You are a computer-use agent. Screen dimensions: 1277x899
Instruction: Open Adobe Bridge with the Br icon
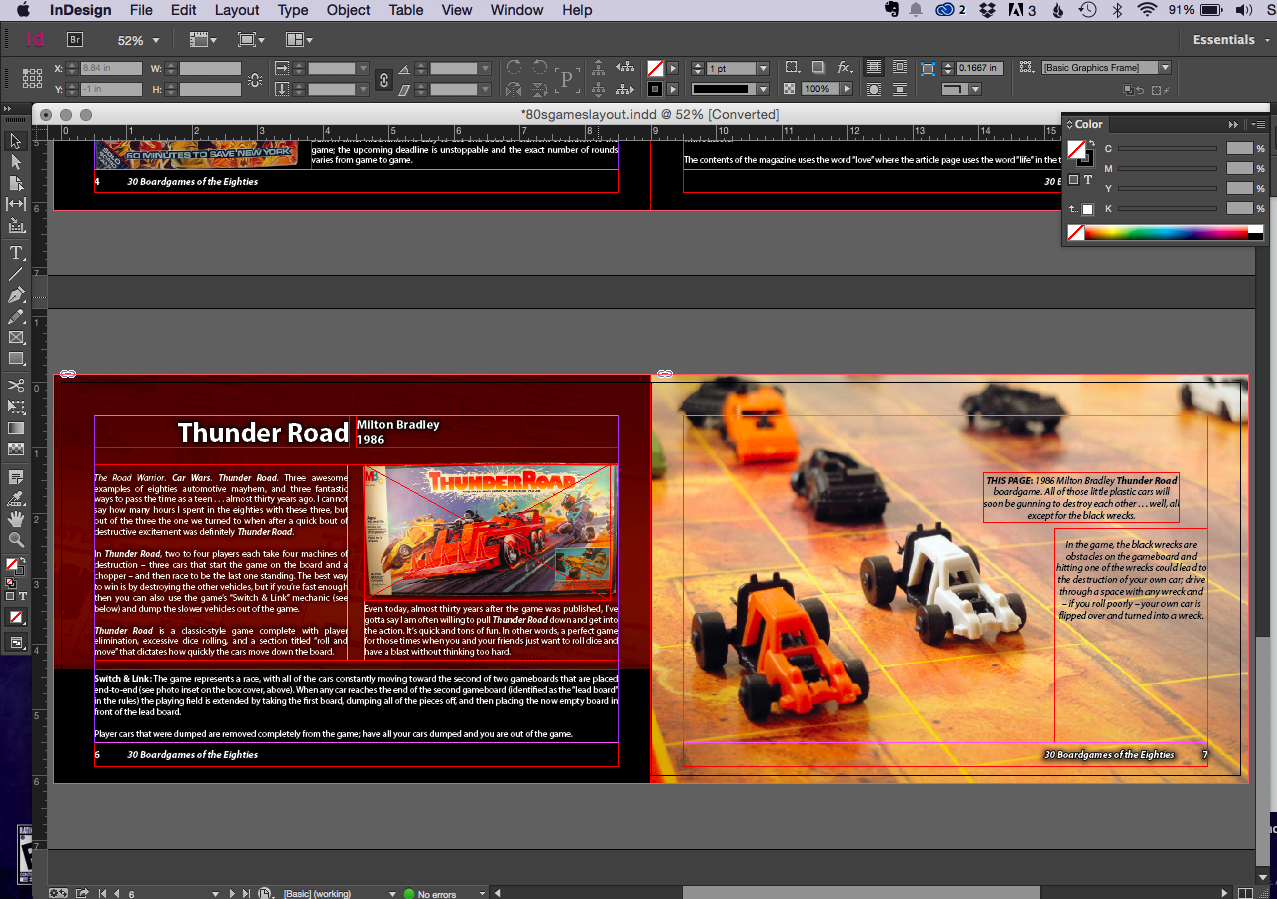point(75,40)
